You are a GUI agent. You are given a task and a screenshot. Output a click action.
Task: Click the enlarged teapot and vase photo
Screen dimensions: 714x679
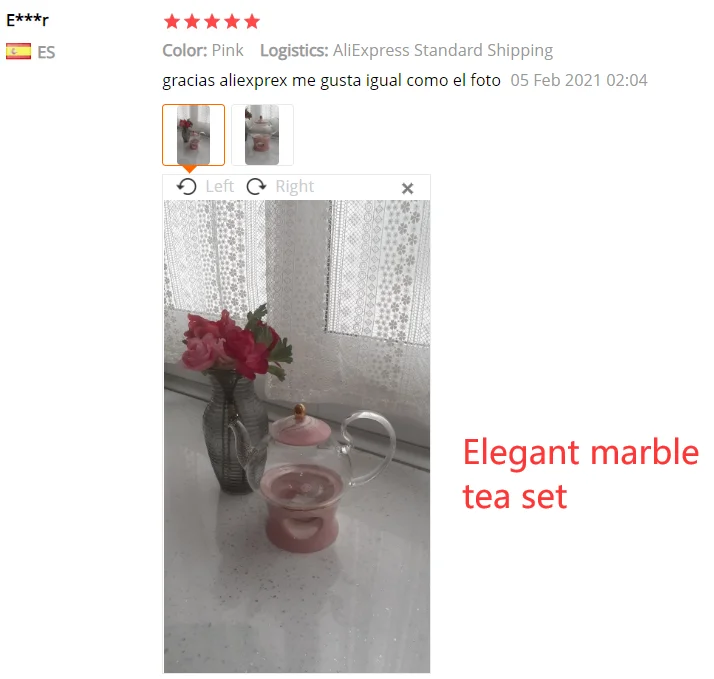297,436
